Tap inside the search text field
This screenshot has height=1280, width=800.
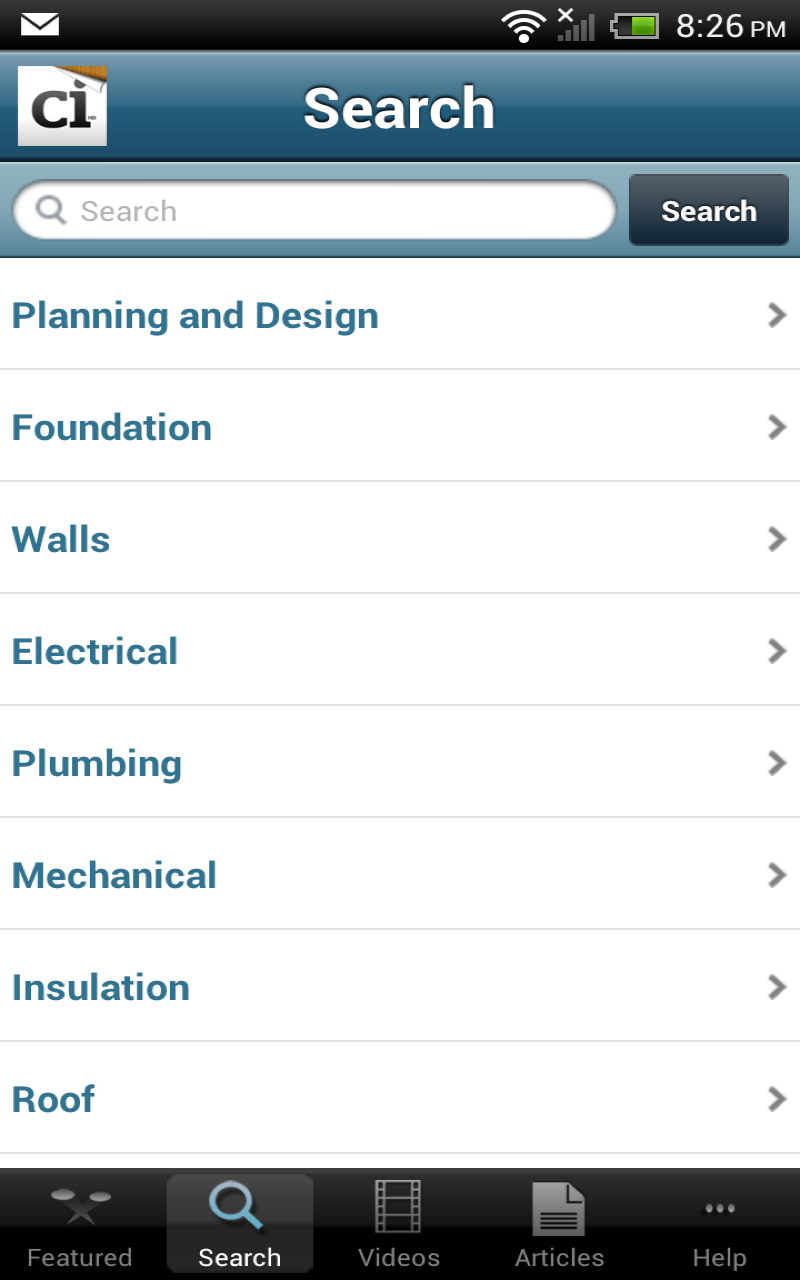(x=300, y=210)
